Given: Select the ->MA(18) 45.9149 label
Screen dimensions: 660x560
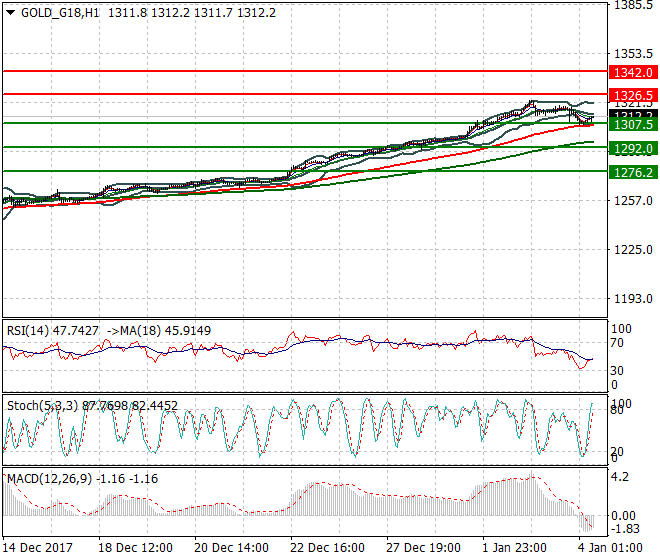Looking at the screenshot, I should pos(159,331).
